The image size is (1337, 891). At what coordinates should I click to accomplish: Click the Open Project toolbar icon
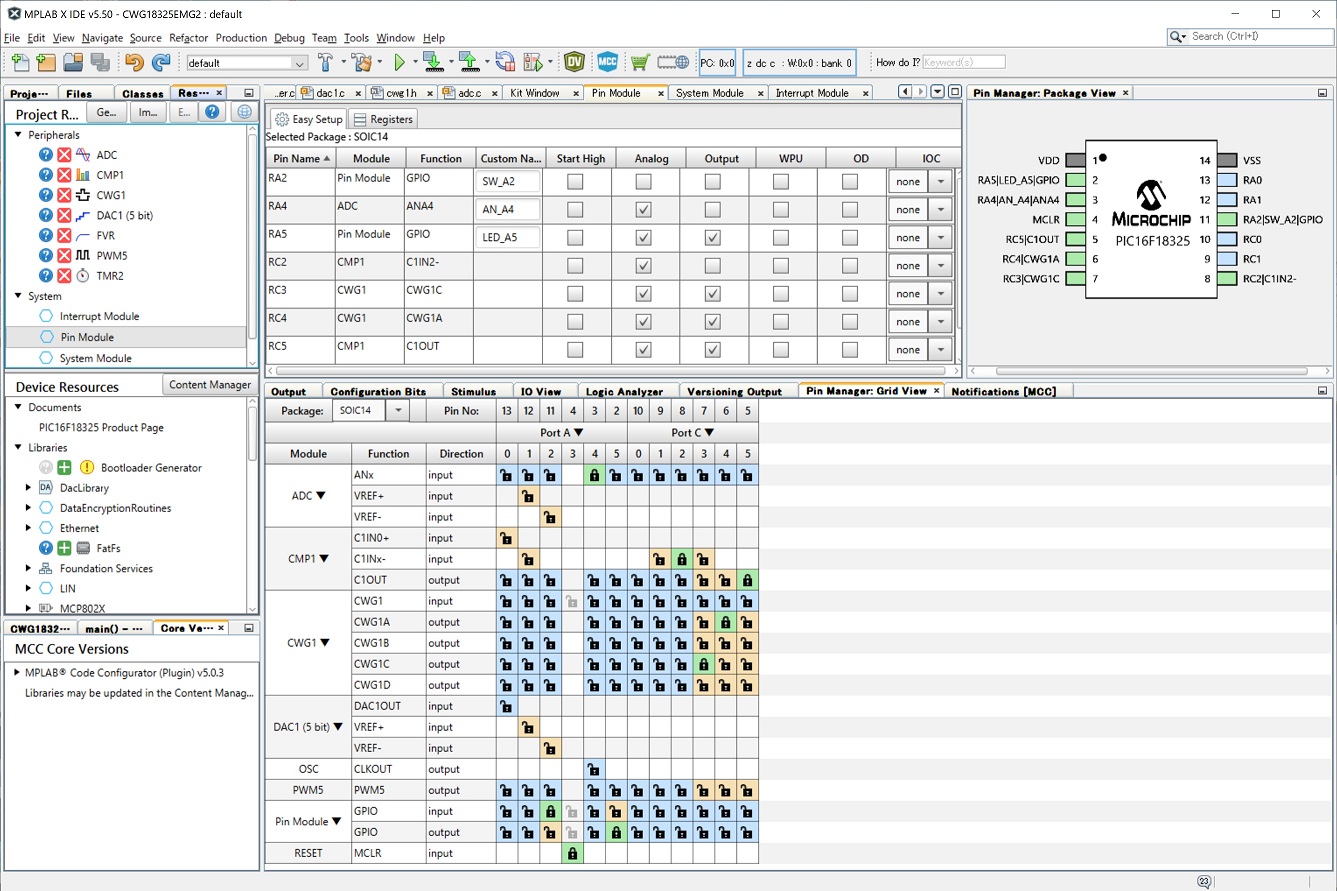73,62
